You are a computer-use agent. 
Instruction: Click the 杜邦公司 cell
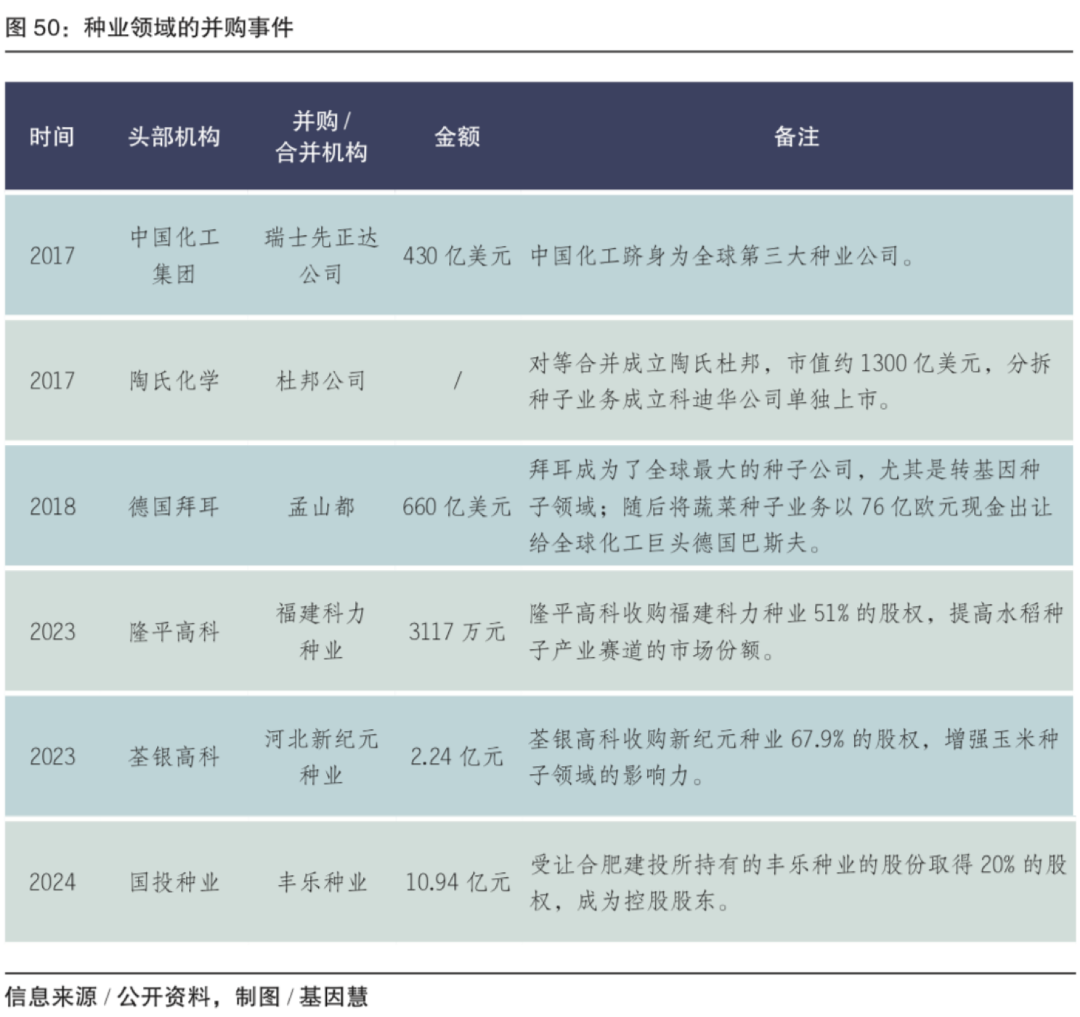pos(321,381)
